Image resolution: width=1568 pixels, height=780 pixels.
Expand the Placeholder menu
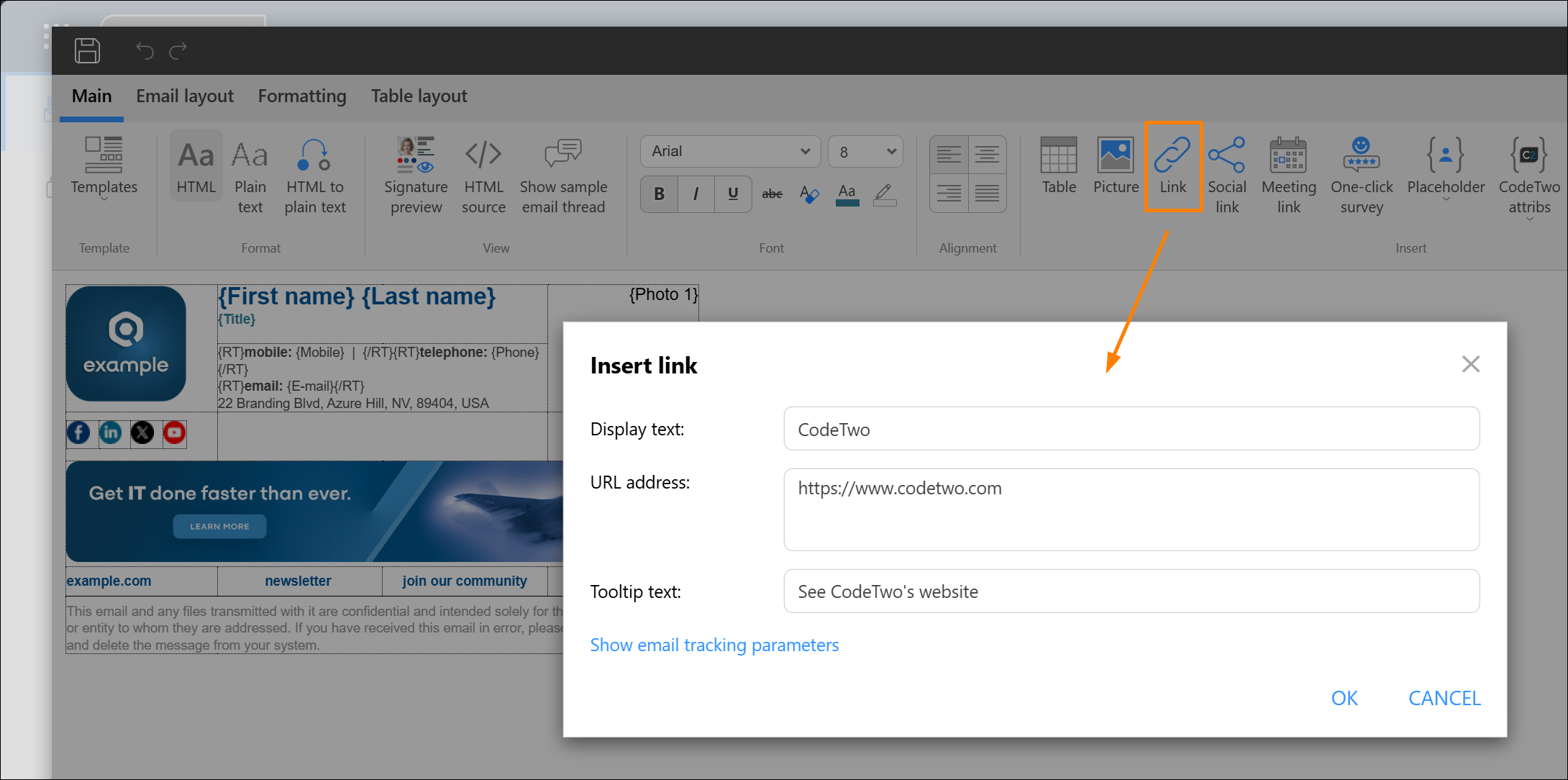[x=1446, y=170]
